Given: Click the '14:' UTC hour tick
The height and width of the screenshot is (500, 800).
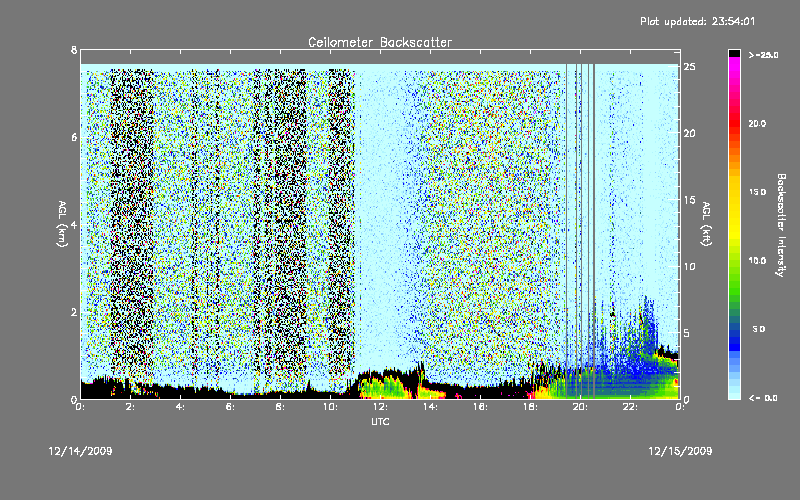Looking at the screenshot, I should coord(430,407).
